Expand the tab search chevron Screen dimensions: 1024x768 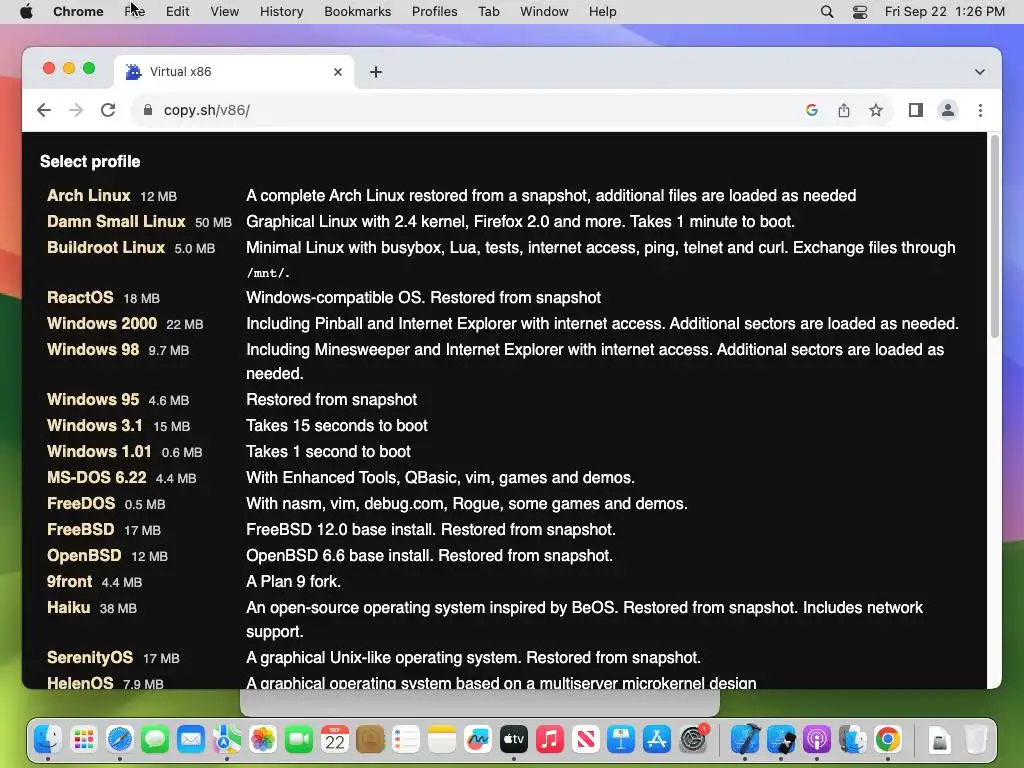click(980, 72)
